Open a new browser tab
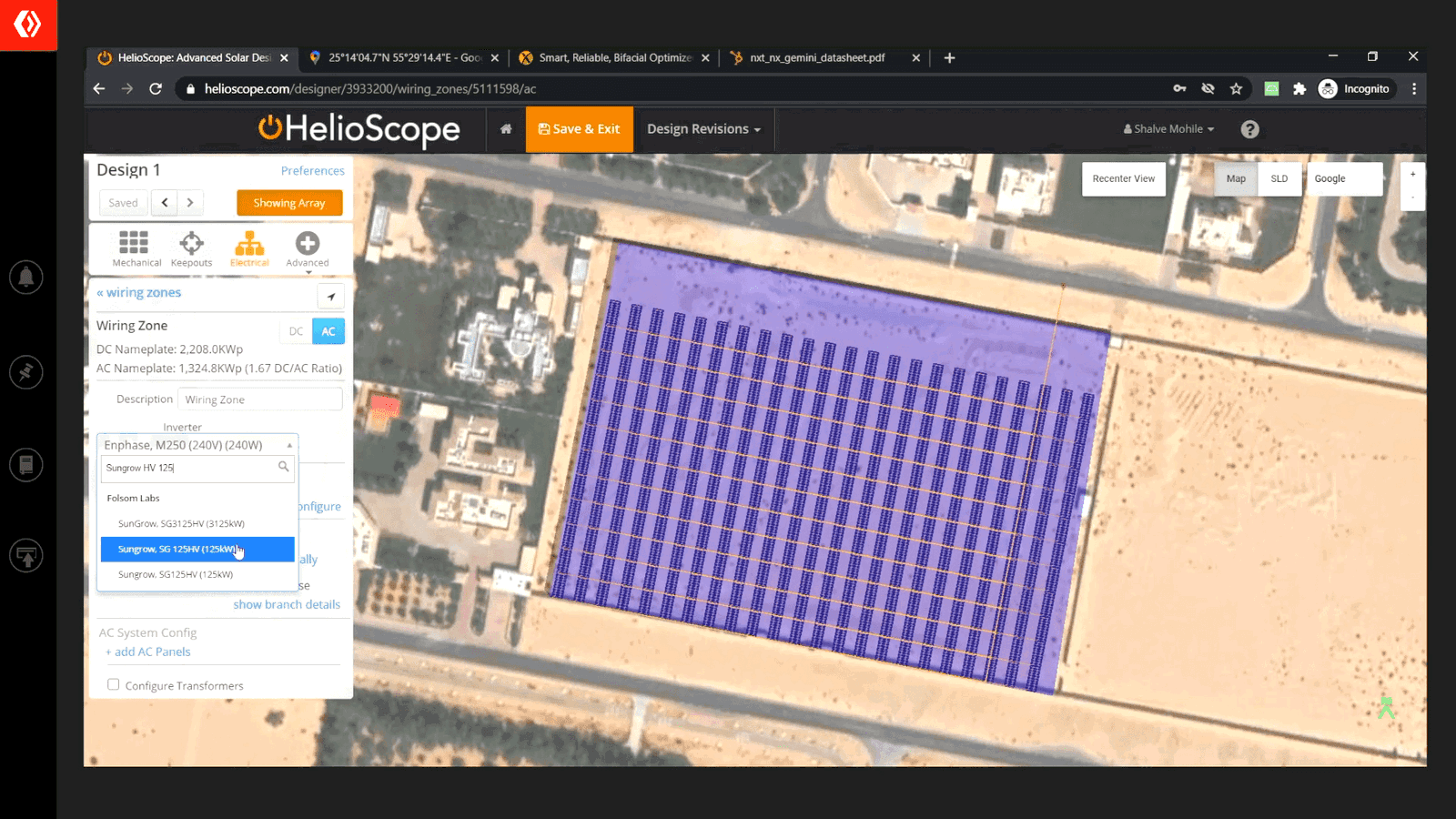The height and width of the screenshot is (819, 1456). point(949,57)
